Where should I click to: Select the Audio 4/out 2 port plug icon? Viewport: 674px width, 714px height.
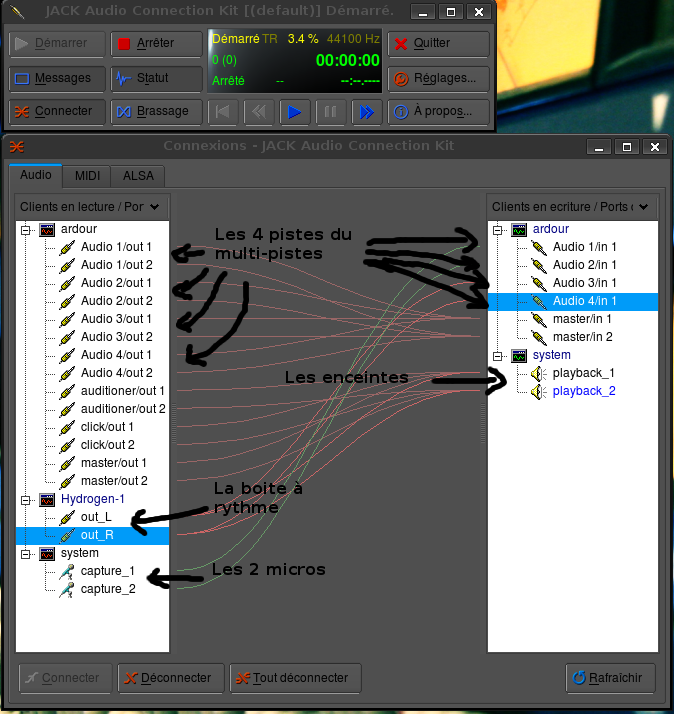coord(67,373)
